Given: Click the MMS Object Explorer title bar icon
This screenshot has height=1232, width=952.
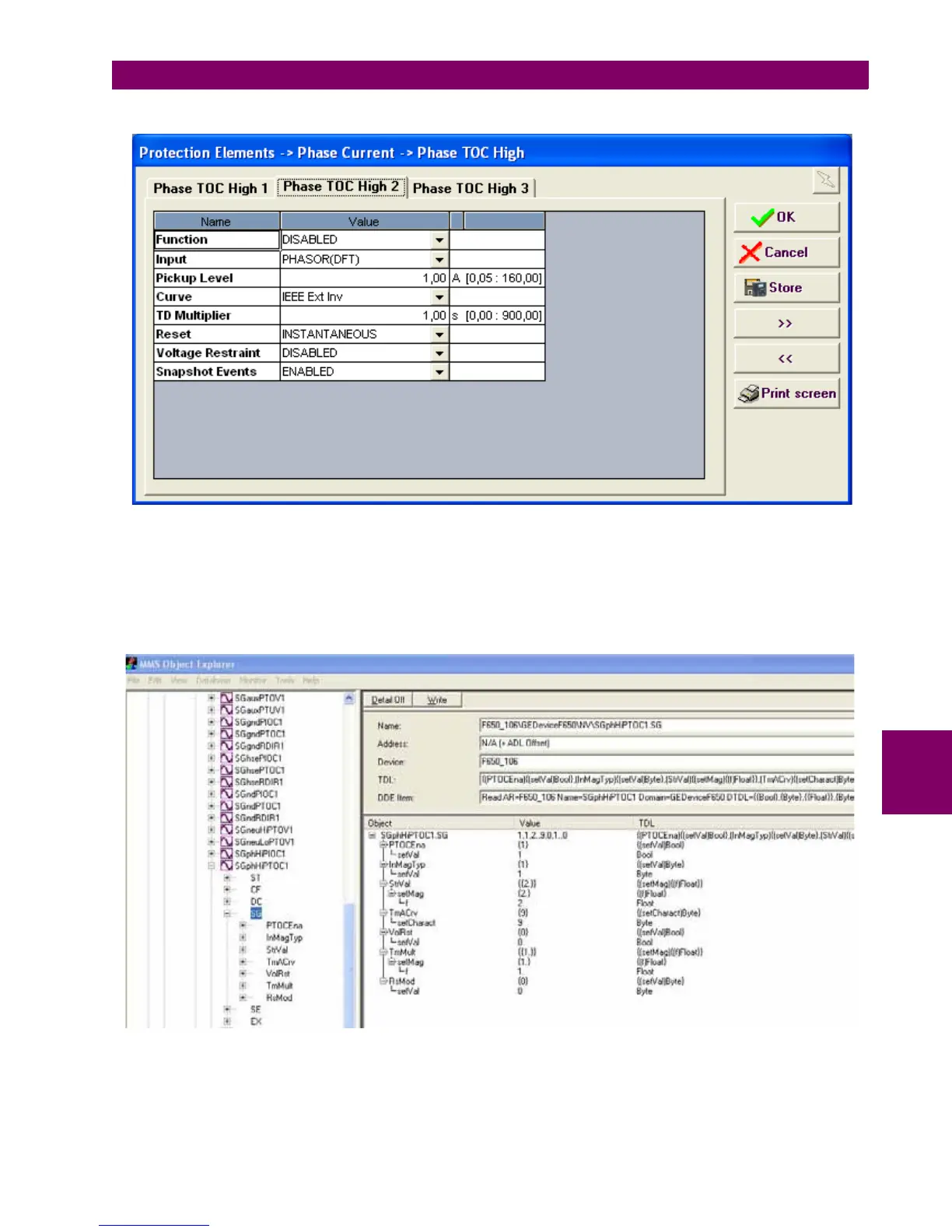Looking at the screenshot, I should click(131, 663).
